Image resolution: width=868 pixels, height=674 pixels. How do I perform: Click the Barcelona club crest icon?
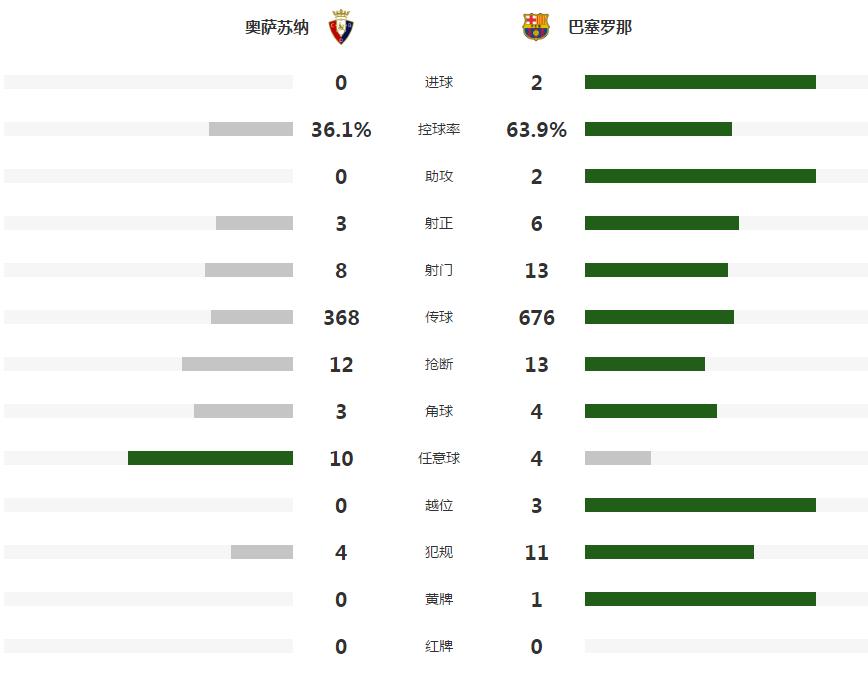coord(536,27)
